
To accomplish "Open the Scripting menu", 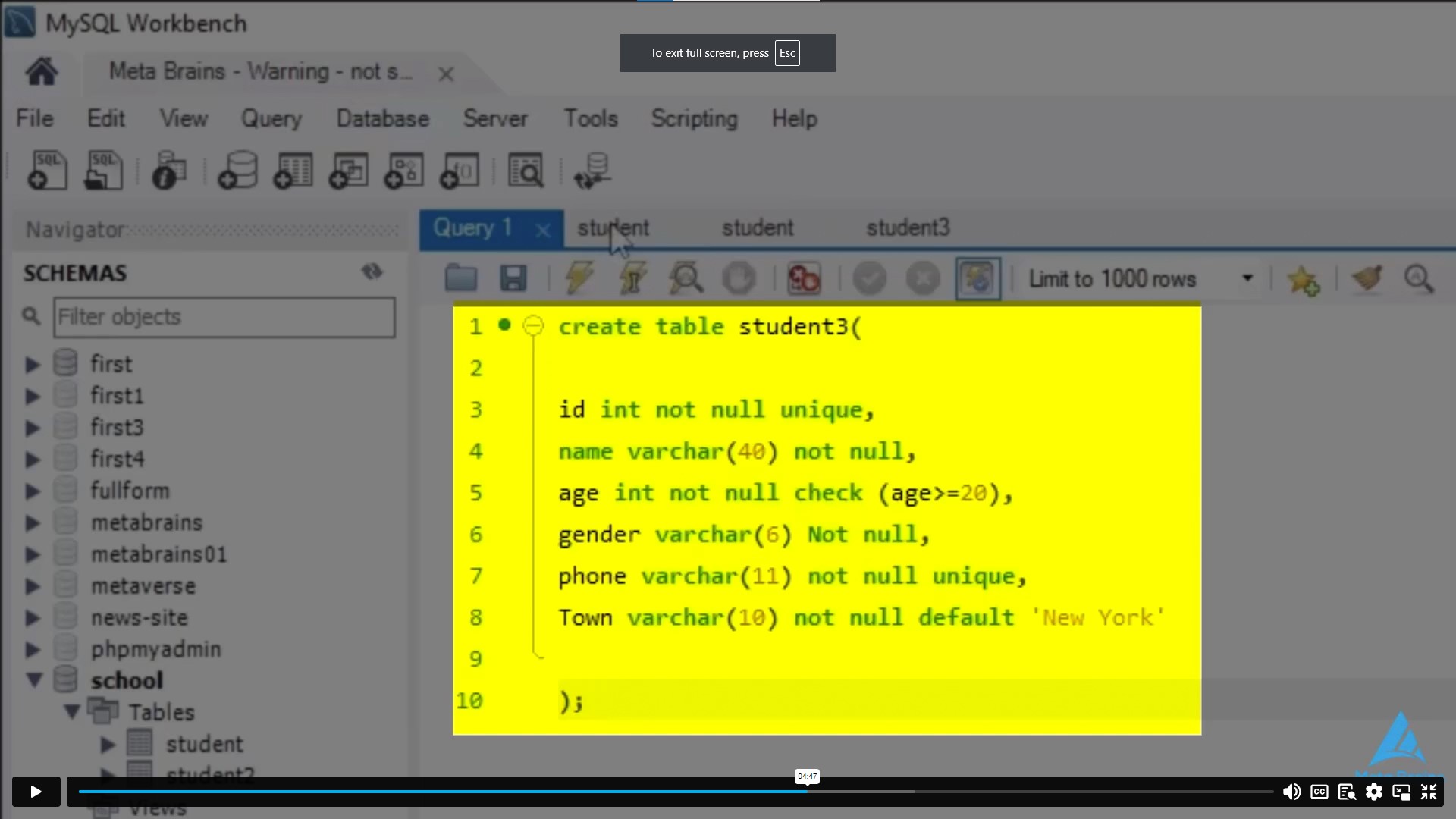I will pos(695,118).
